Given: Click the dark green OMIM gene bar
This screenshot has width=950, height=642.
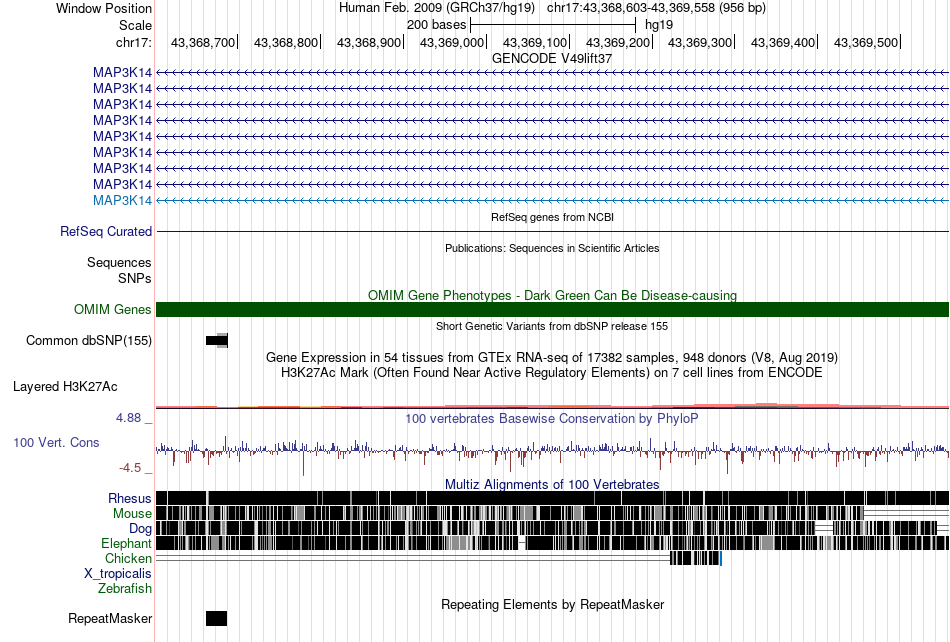Looking at the screenshot, I should pos(552,309).
